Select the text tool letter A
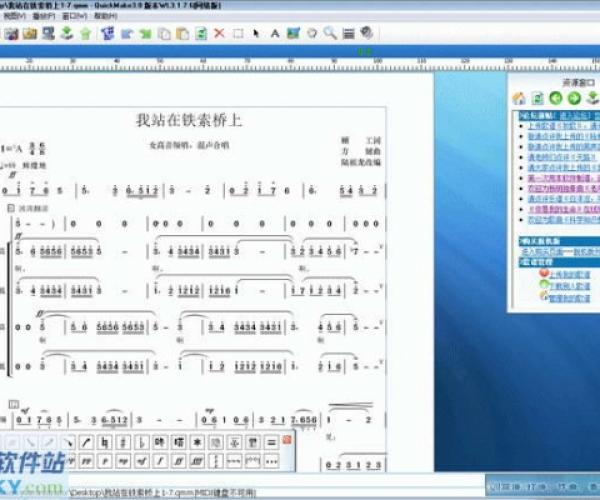600x500 pixels. point(275,34)
